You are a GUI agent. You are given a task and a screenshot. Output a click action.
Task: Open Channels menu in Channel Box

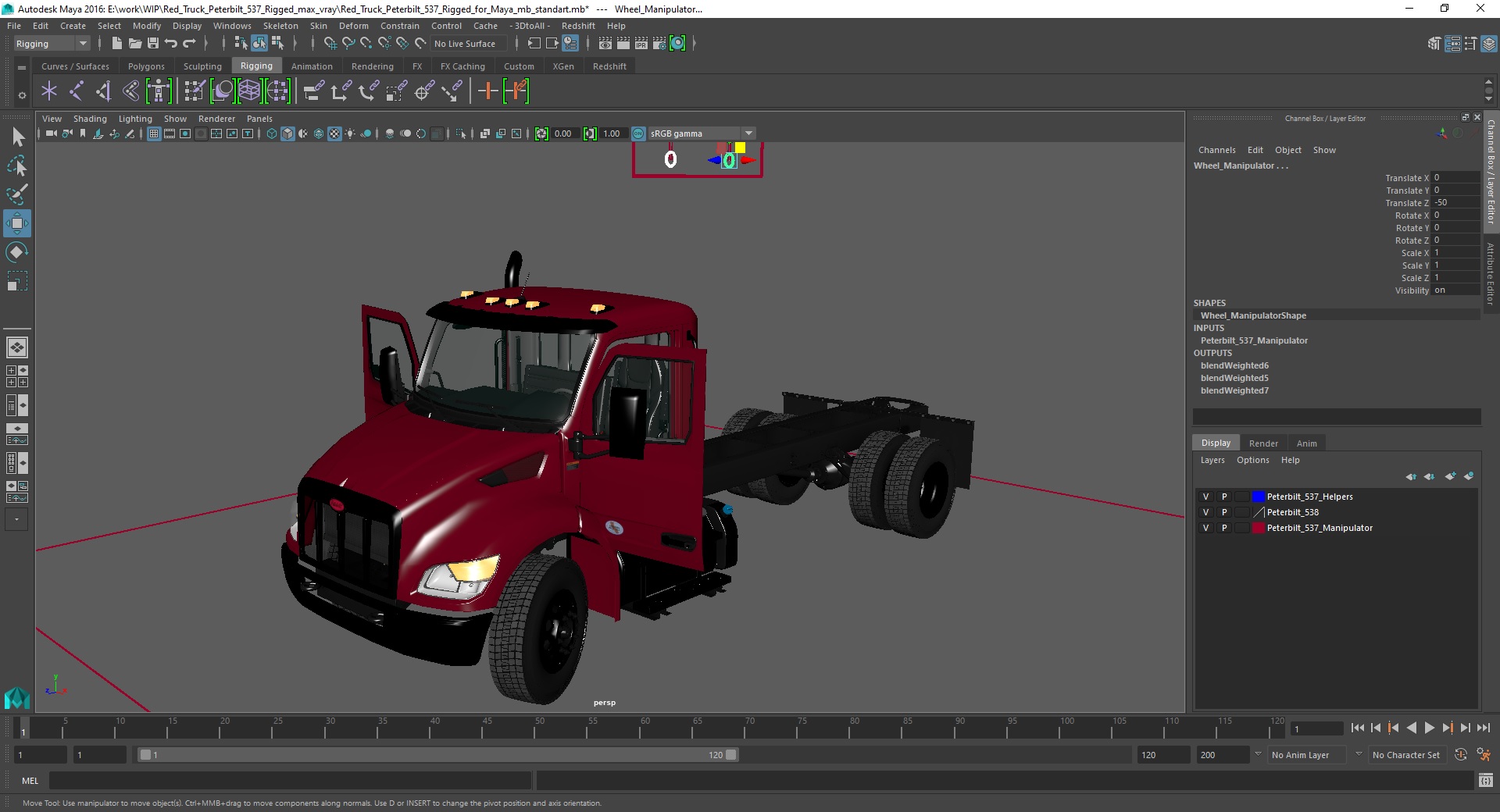(x=1217, y=150)
